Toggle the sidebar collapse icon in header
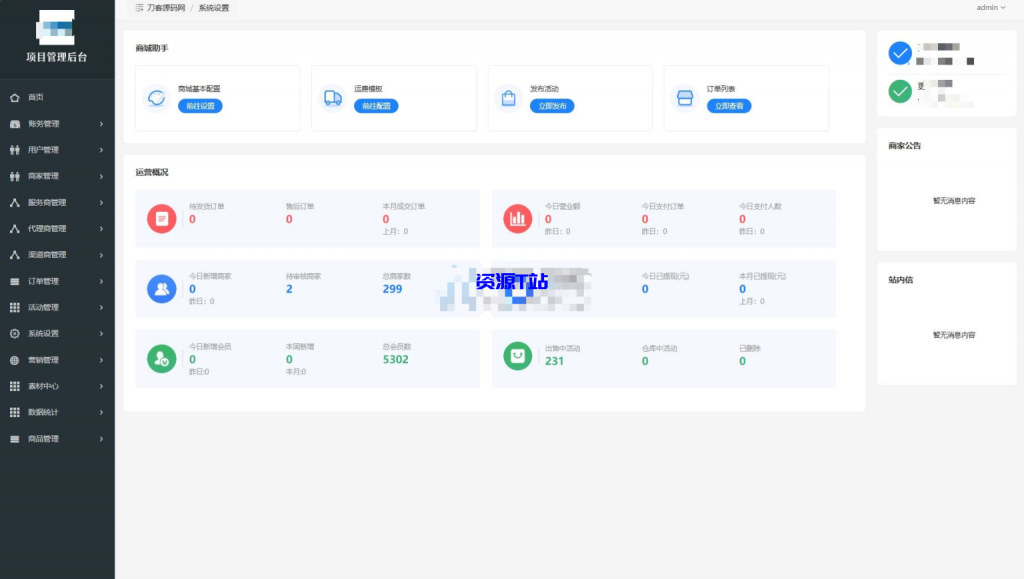Image resolution: width=1024 pixels, height=579 pixels. click(x=139, y=8)
